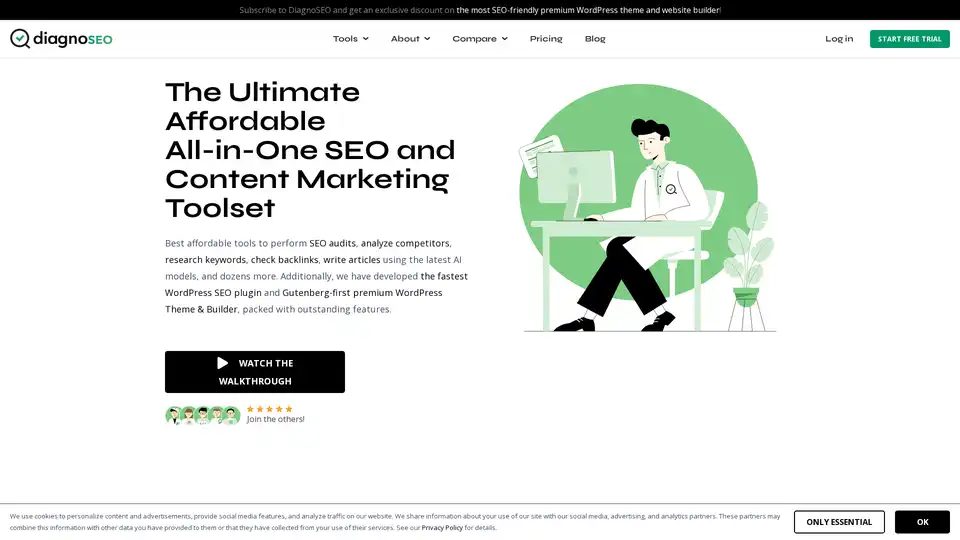Go to the Pricing page
Image resolution: width=960 pixels, height=540 pixels.
tap(546, 39)
